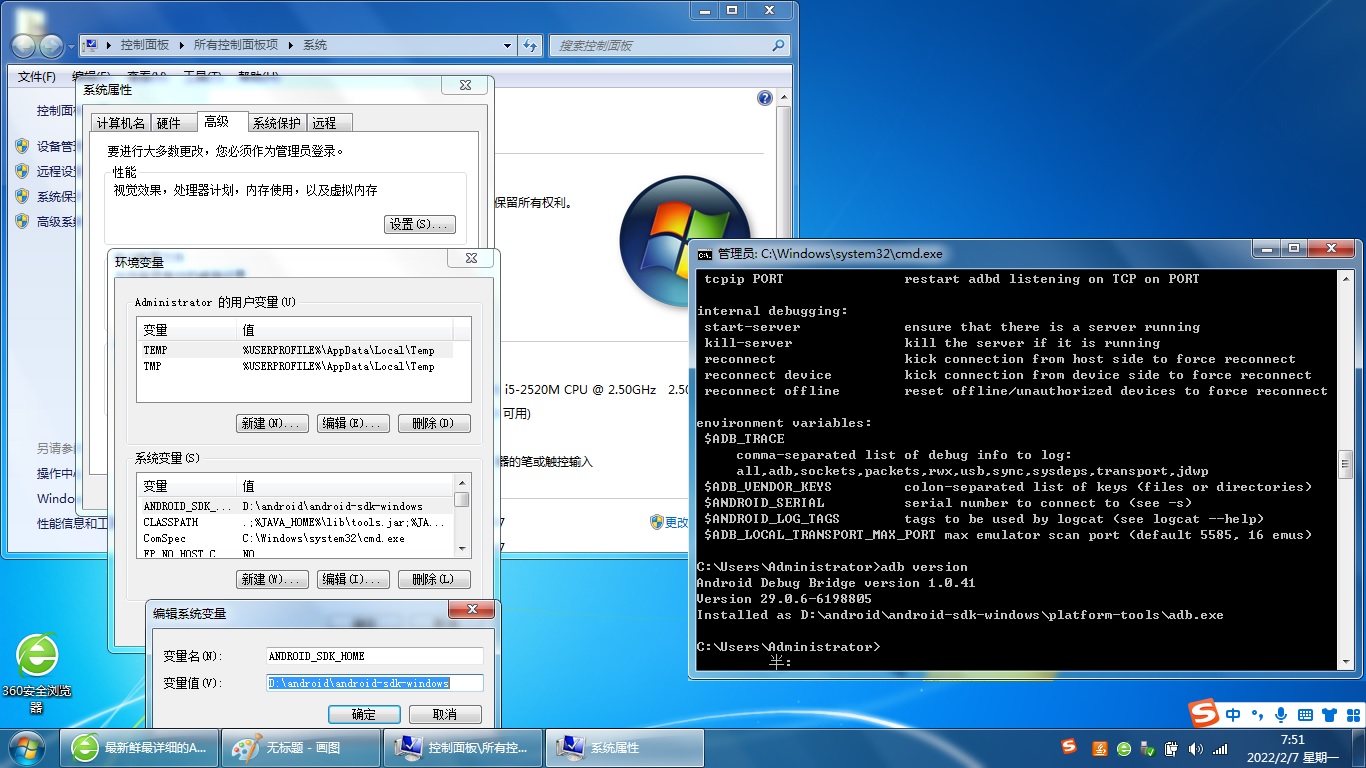1366x768 pixels.
Task: Click the network signal tray icon
Action: [x=1221, y=749]
